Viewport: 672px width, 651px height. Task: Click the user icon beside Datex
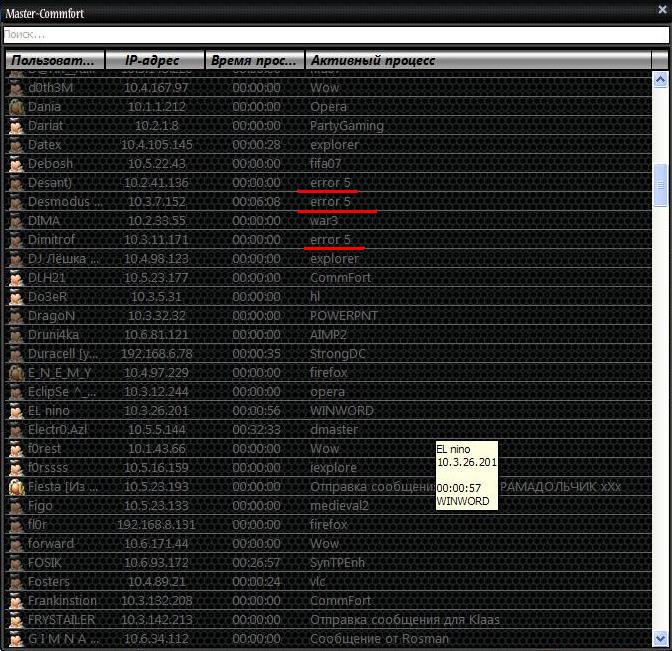pos(16,145)
